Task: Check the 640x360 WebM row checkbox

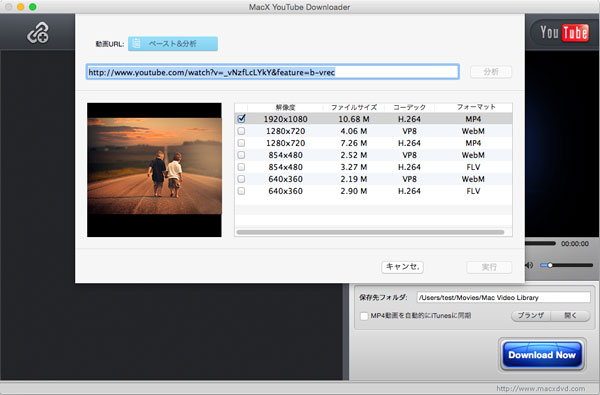Action: (x=241, y=179)
